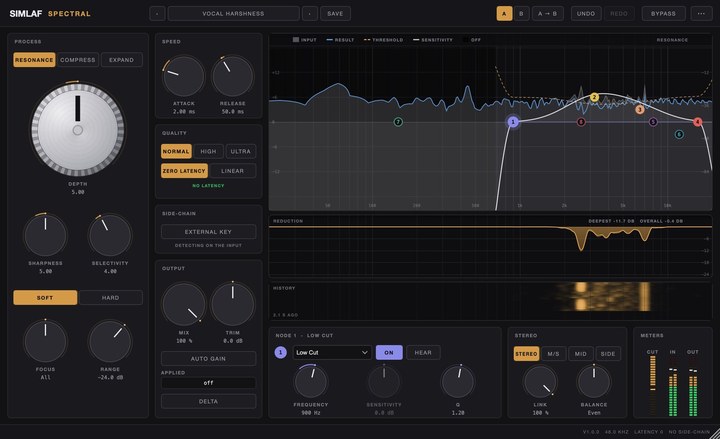Click the resize grip in the bottom-right corner
Image resolution: width=720 pixels, height=439 pixels.
(715, 434)
